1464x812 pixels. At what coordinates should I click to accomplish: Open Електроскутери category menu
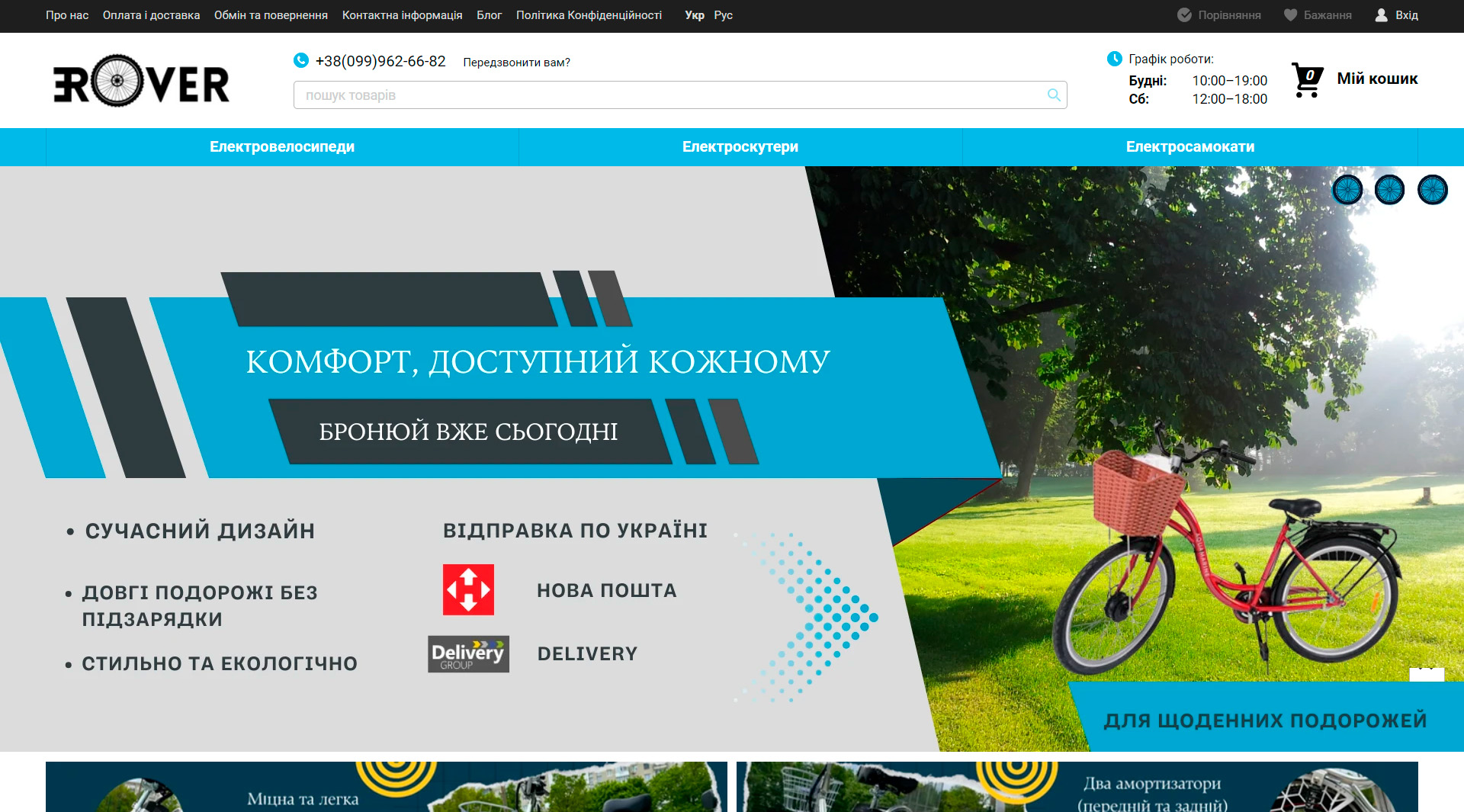[x=740, y=147]
